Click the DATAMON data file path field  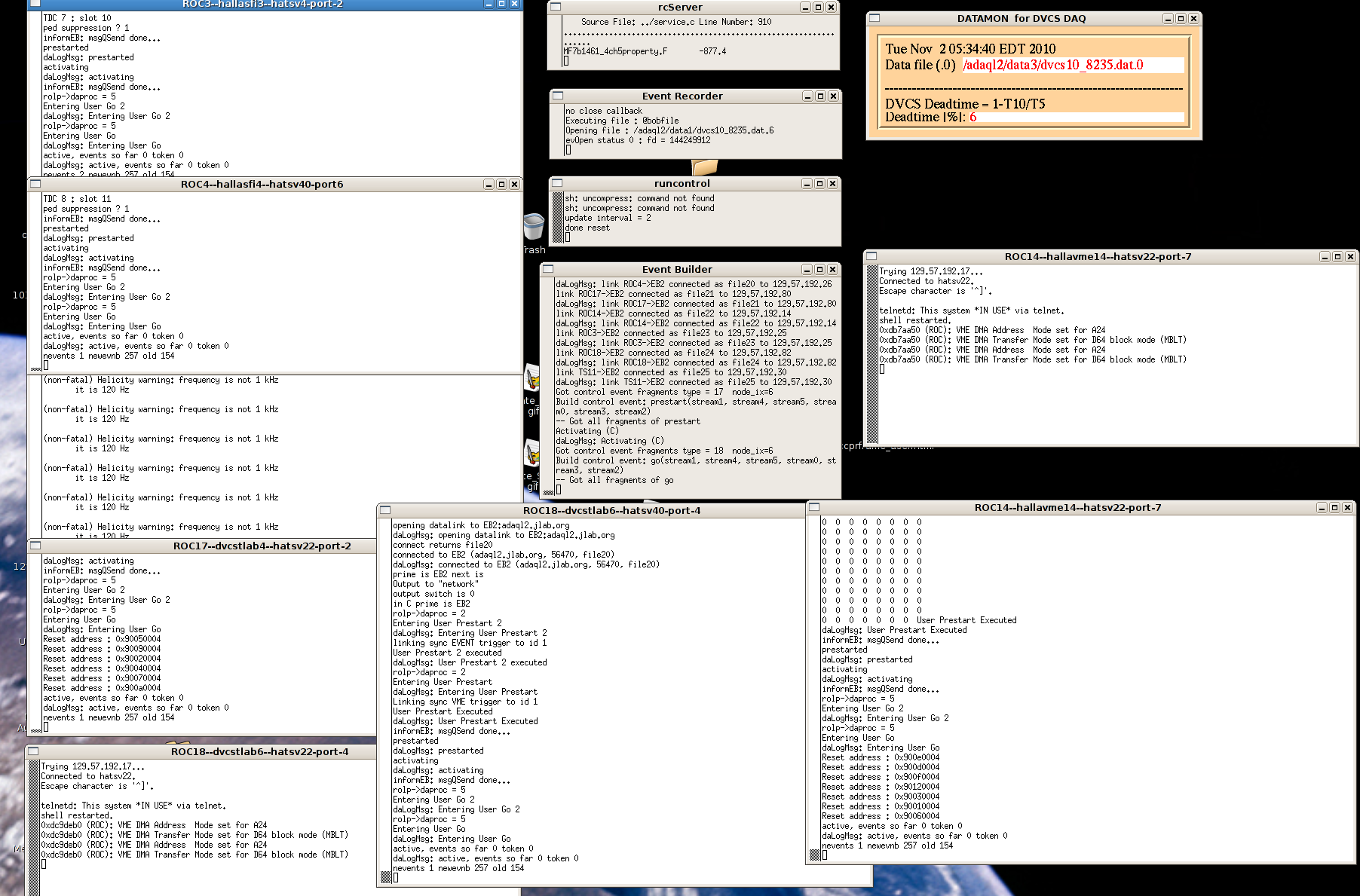point(1073,65)
